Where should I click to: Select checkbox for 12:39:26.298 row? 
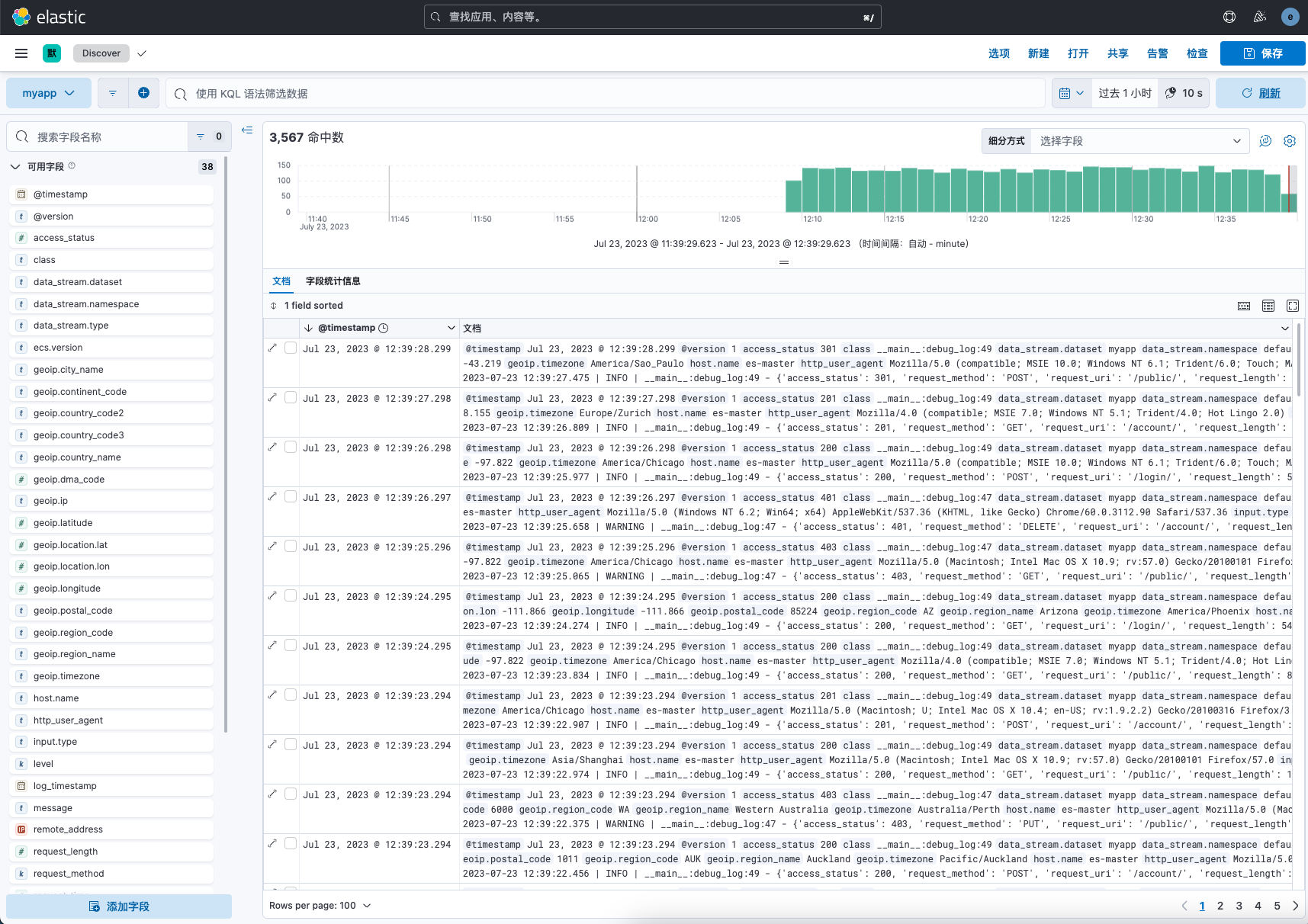point(291,447)
